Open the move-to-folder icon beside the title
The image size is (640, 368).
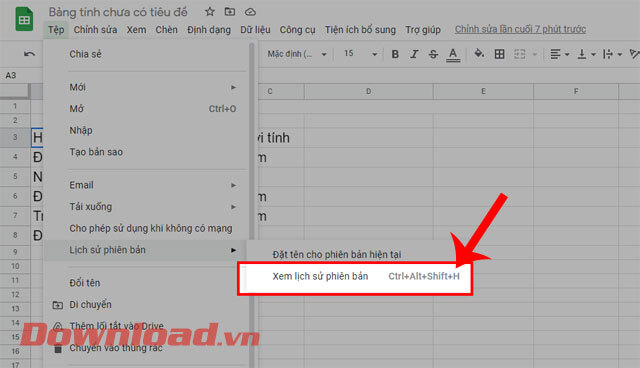[230, 12]
